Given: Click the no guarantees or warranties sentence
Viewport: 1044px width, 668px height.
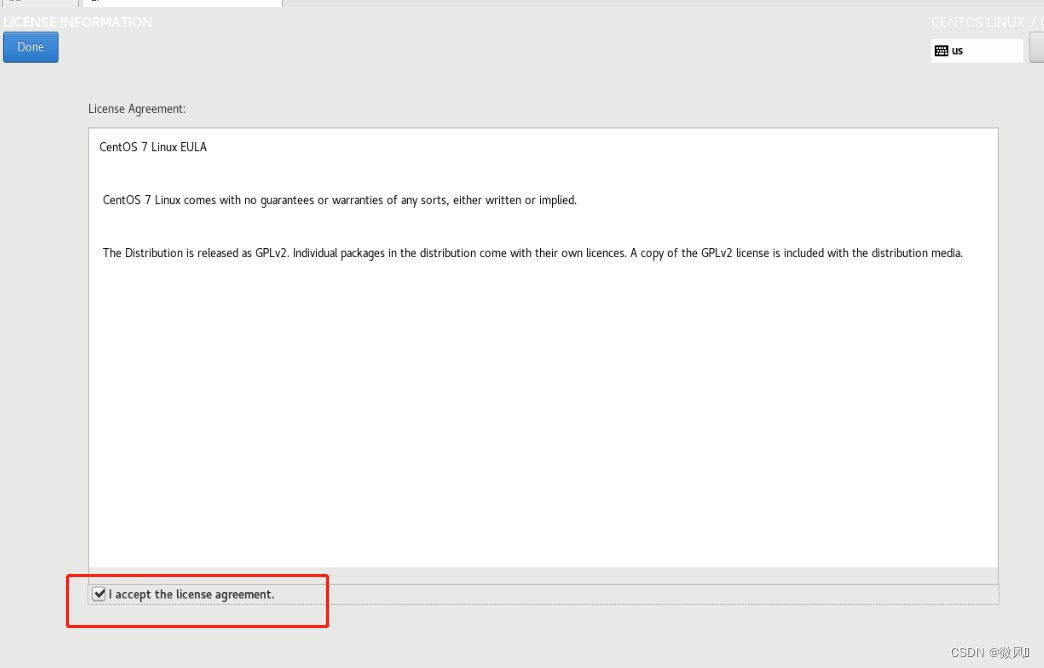Looking at the screenshot, I should pyautogui.click(x=340, y=200).
